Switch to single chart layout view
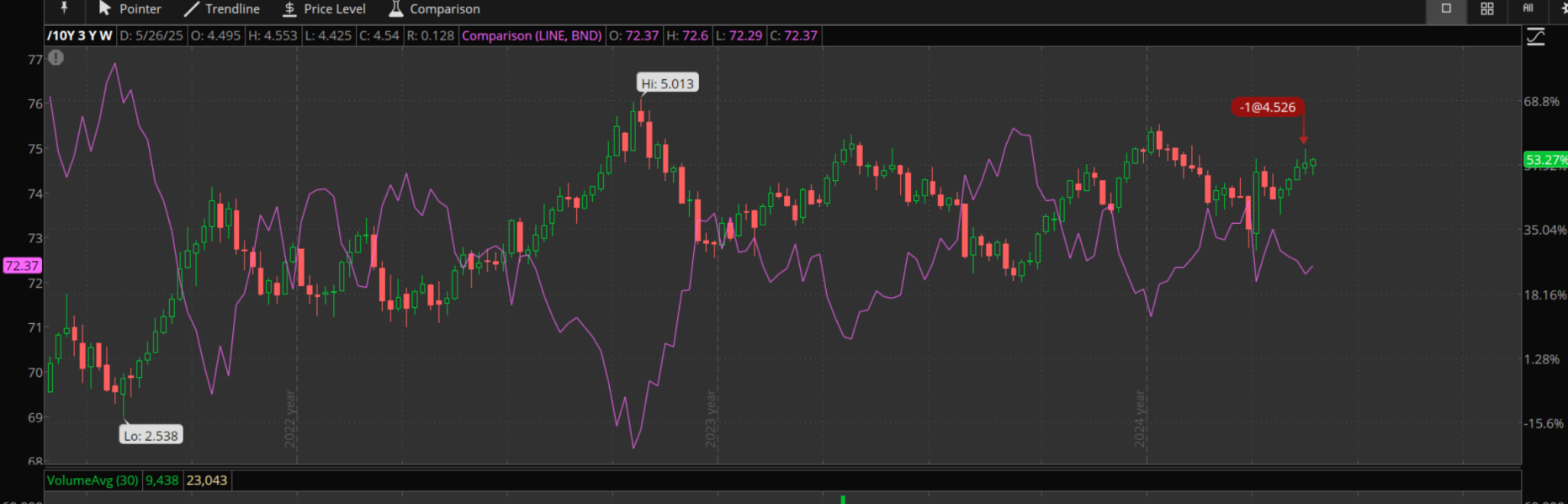Viewport: 1568px width, 504px height. point(1446,8)
